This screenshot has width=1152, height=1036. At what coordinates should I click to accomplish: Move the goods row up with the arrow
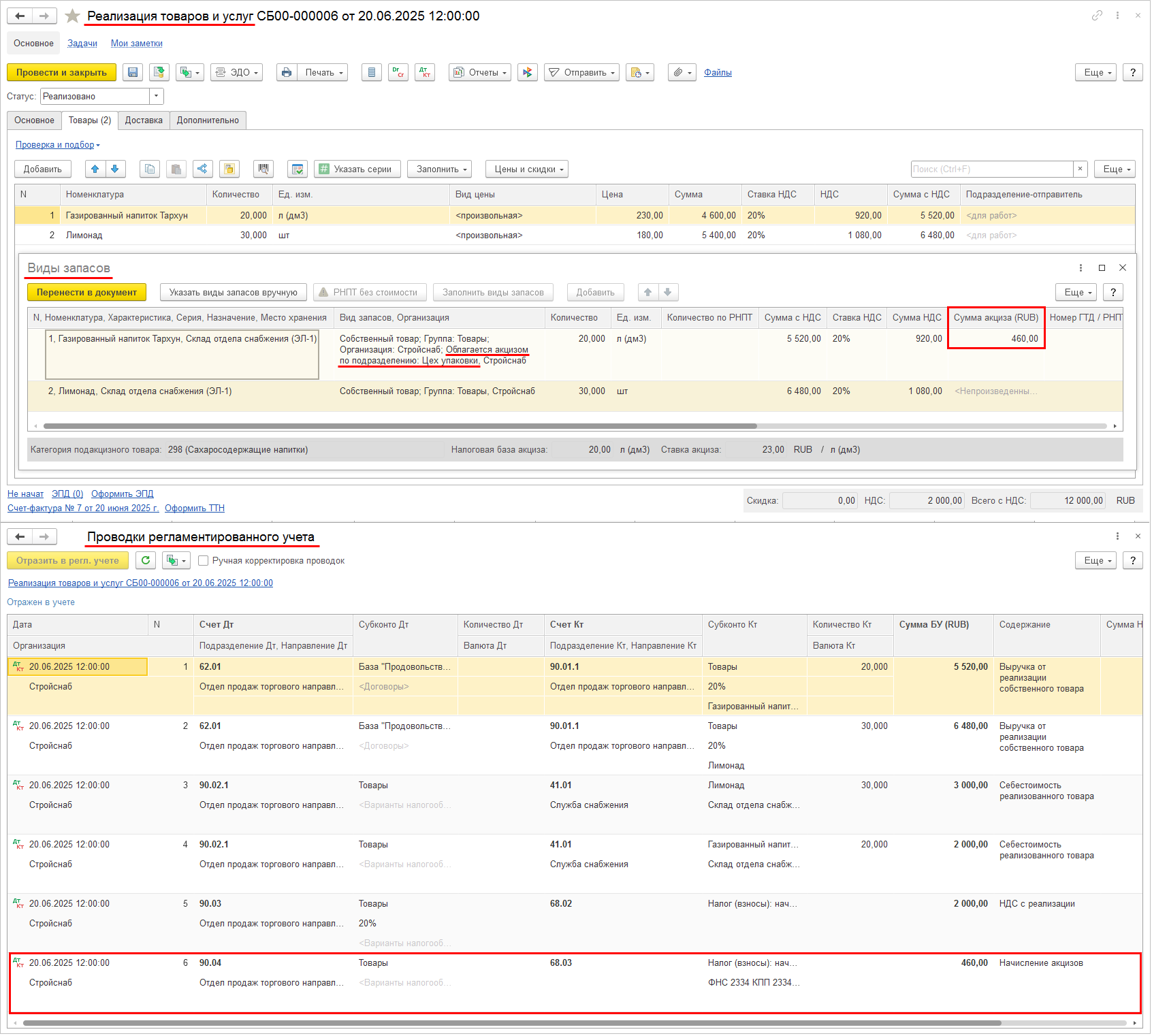pyautogui.click(x=95, y=169)
